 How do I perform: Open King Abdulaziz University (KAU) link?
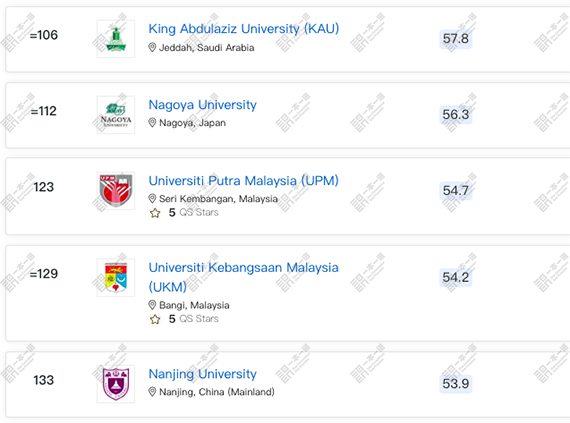tap(244, 29)
